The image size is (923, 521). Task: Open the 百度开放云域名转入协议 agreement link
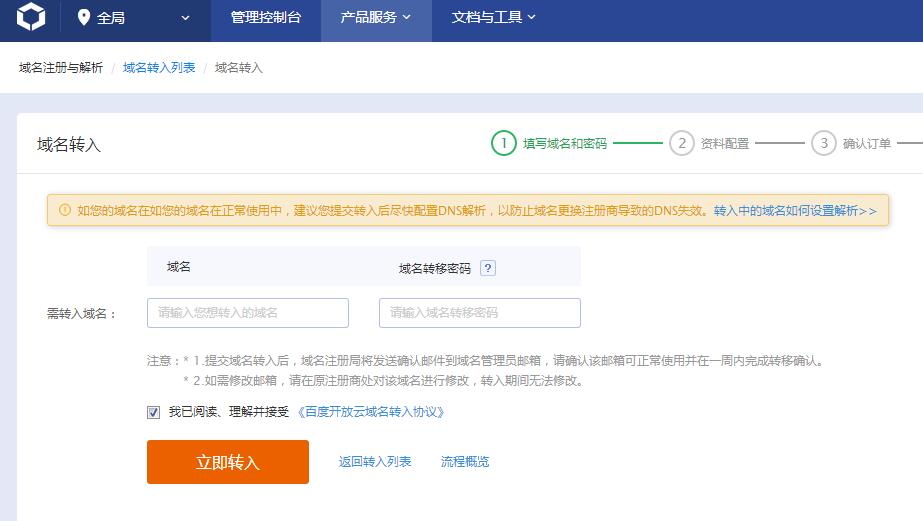[371, 412]
